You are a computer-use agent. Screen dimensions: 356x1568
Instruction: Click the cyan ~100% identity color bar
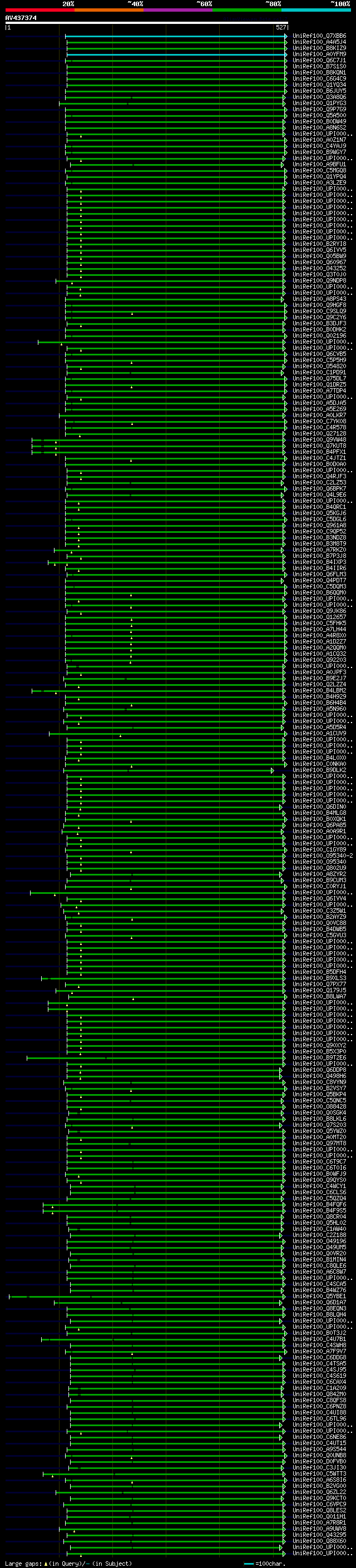click(x=316, y=10)
